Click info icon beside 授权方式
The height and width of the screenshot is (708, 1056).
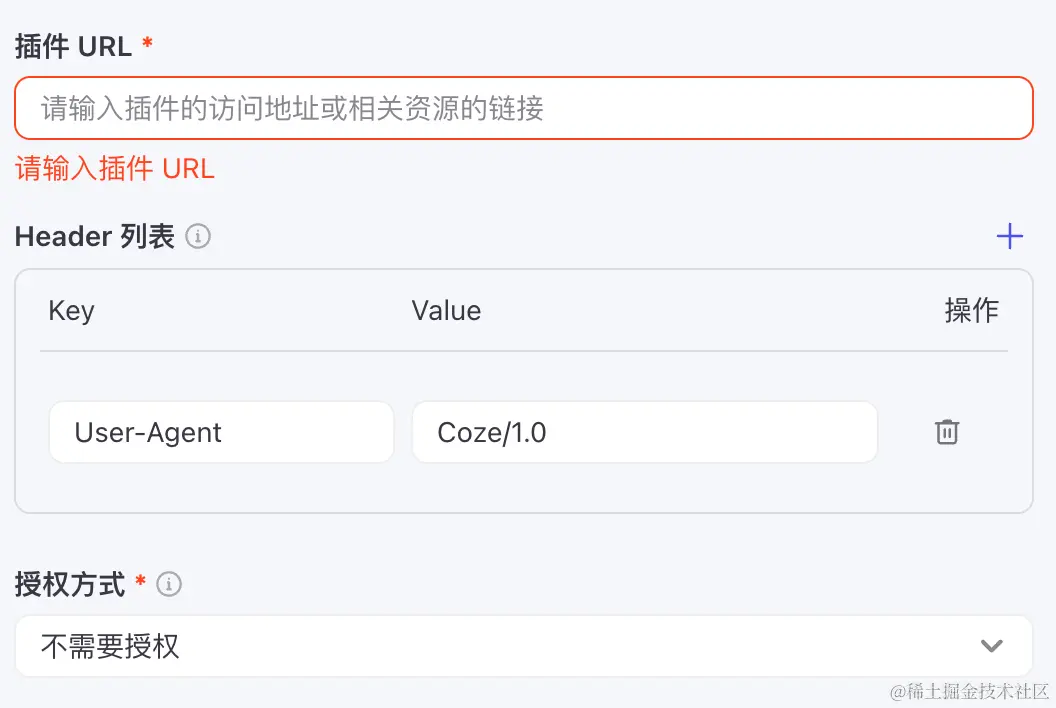pos(169,584)
